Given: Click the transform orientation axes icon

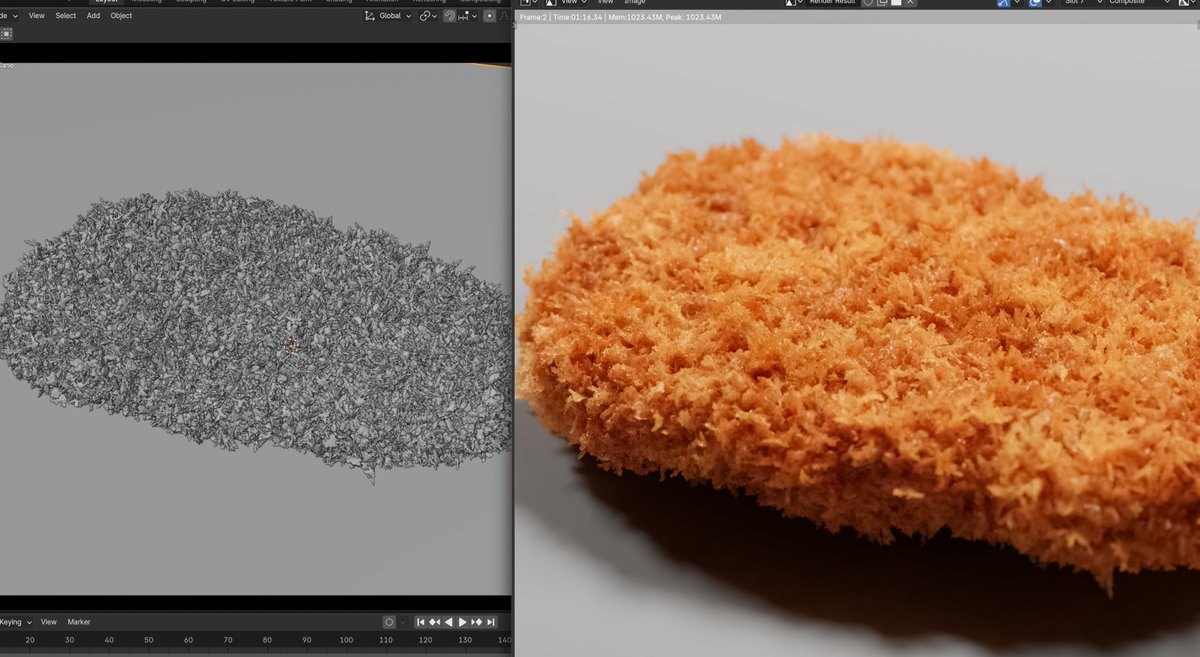Looking at the screenshot, I should coord(370,16).
